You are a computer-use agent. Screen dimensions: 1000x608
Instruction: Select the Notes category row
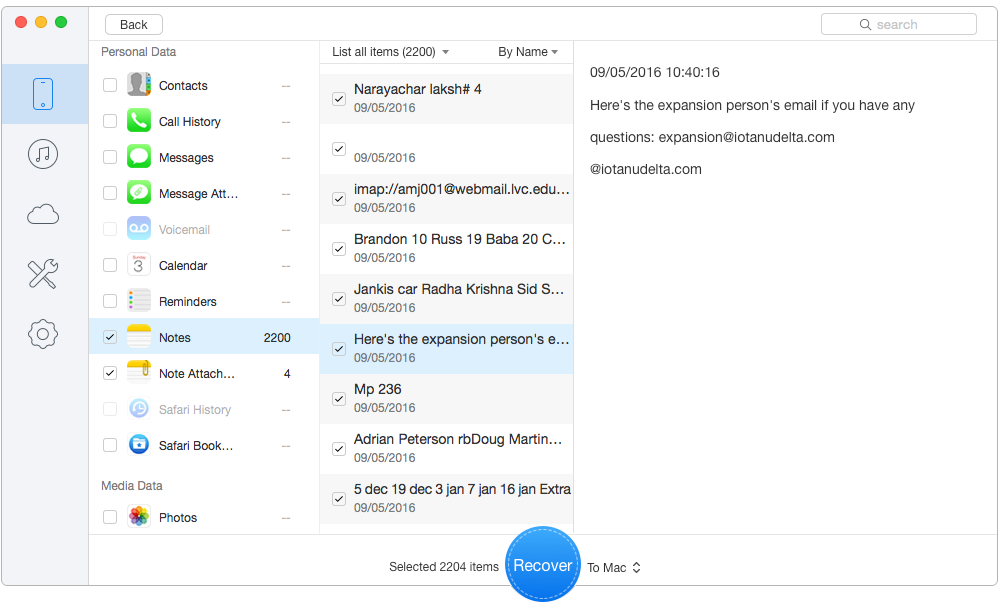pyautogui.click(x=204, y=337)
